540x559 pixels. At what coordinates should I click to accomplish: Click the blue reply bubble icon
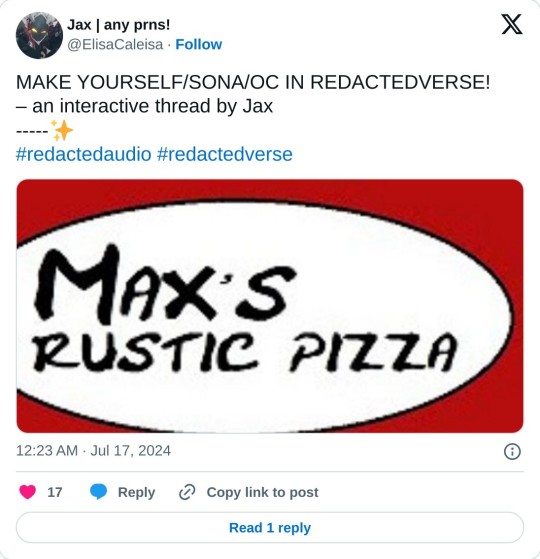click(x=98, y=492)
